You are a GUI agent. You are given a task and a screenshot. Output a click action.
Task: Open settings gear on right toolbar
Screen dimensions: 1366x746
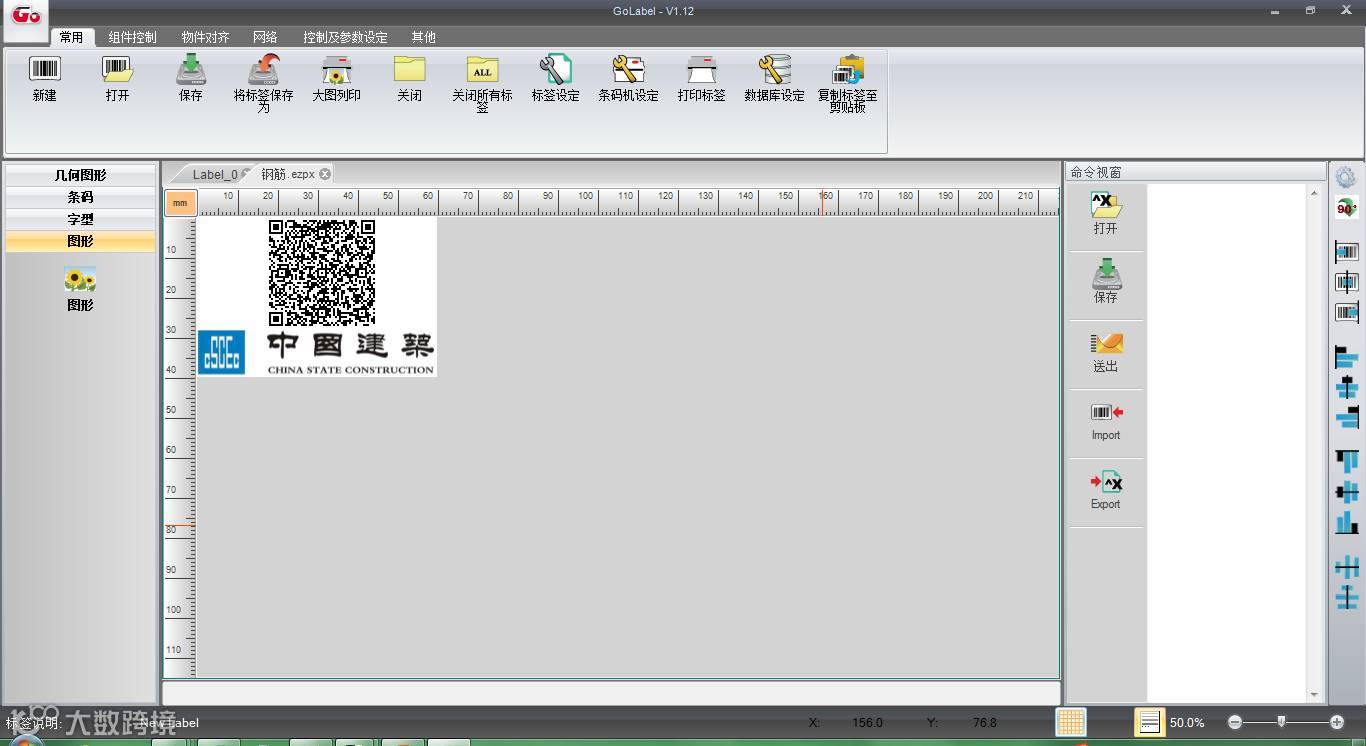click(x=1346, y=177)
